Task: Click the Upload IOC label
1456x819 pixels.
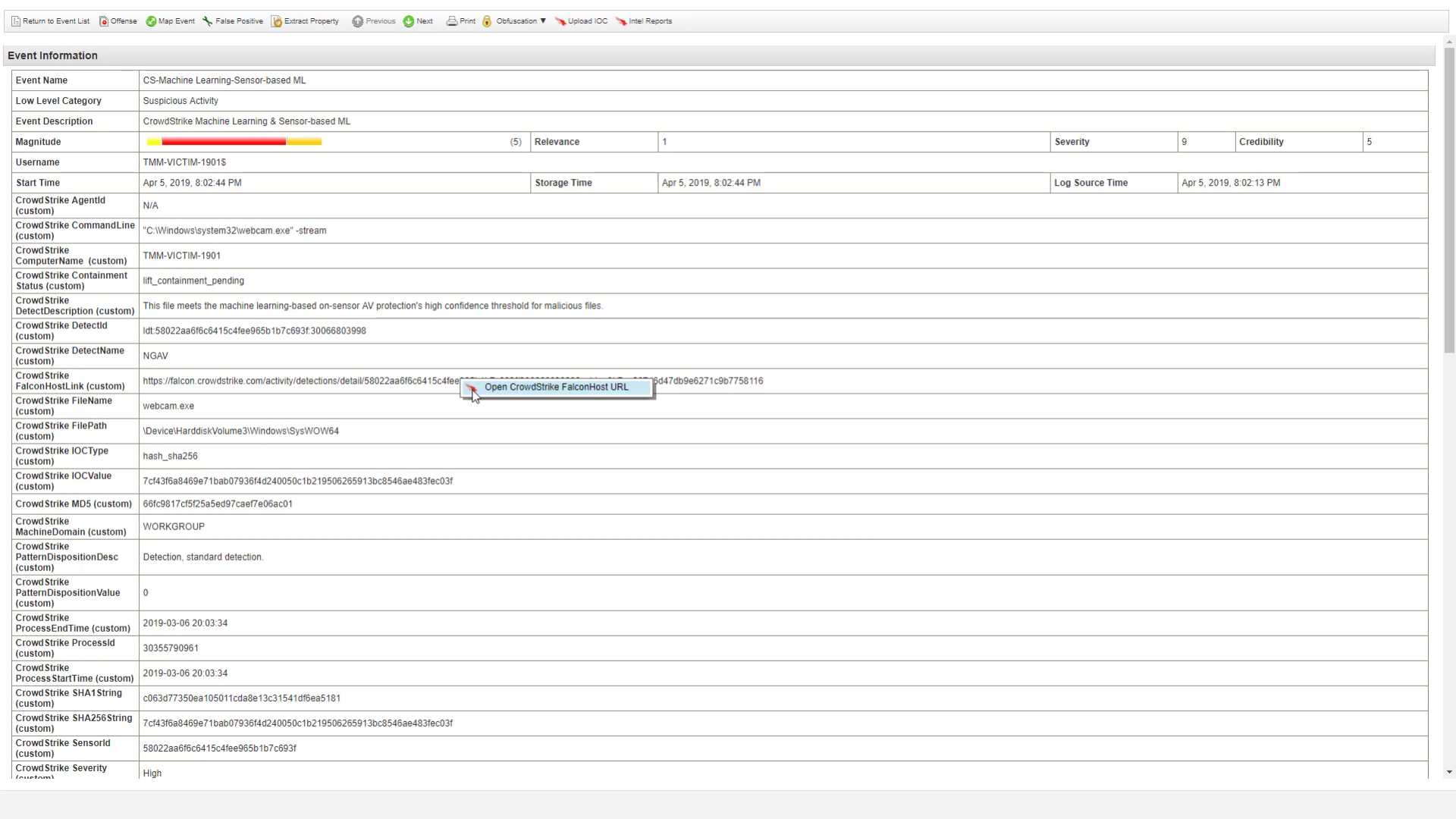Action: point(588,21)
